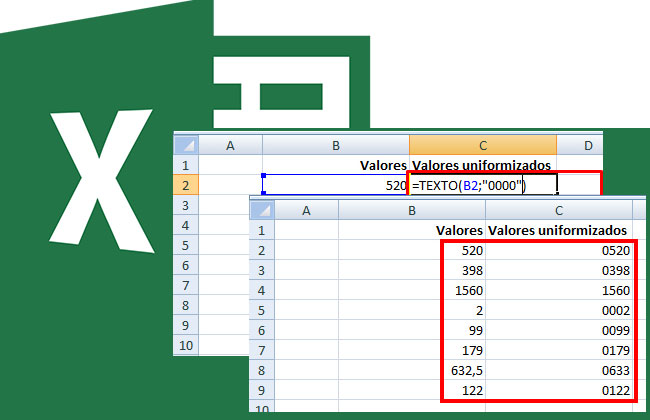The height and width of the screenshot is (420, 650).
Task: Select cell B4 with 1560 in front sheet
Action: [x=412, y=290]
